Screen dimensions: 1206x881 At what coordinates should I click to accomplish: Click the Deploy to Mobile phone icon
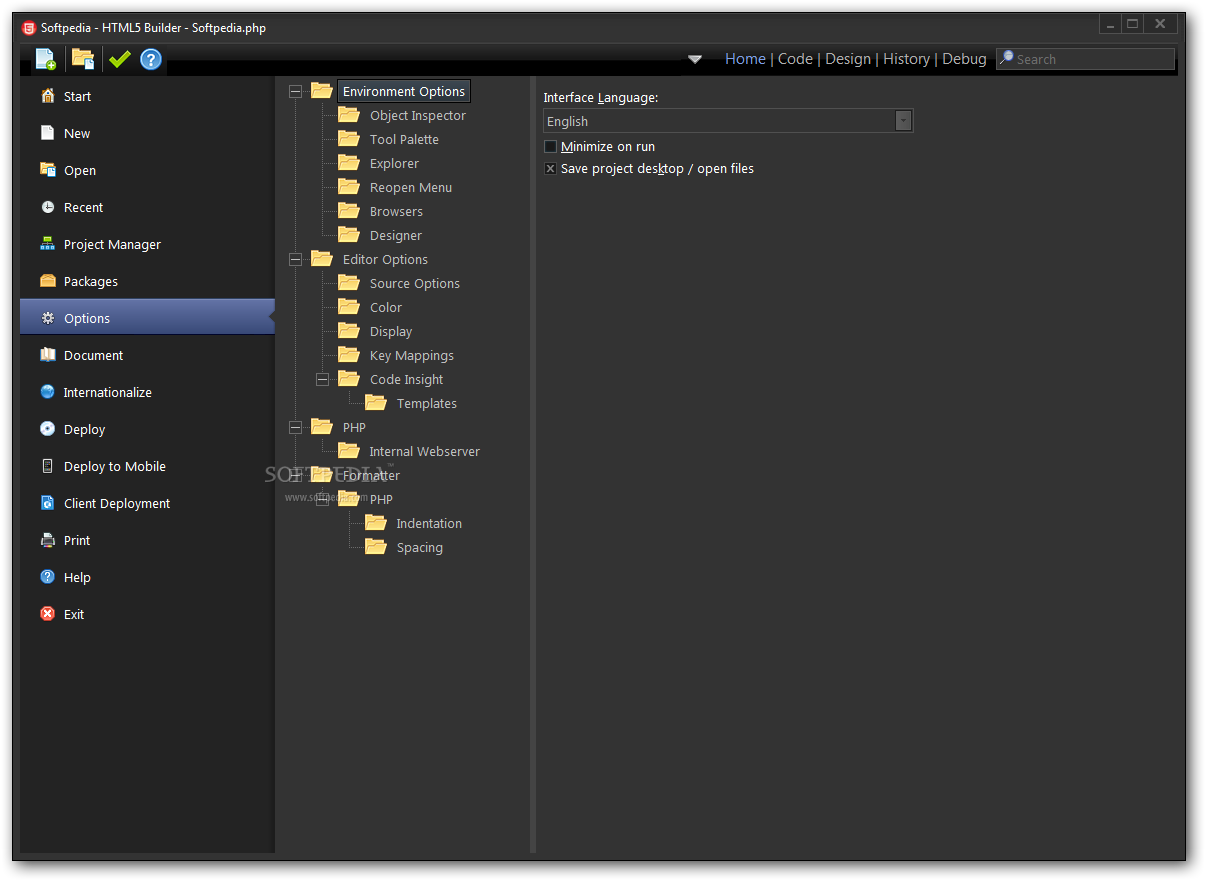(x=48, y=466)
